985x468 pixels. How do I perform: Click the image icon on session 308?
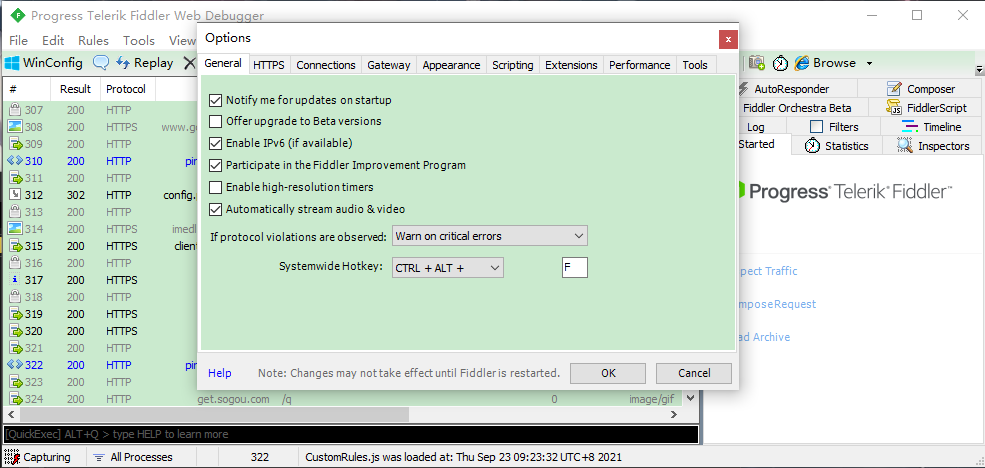(x=14, y=127)
